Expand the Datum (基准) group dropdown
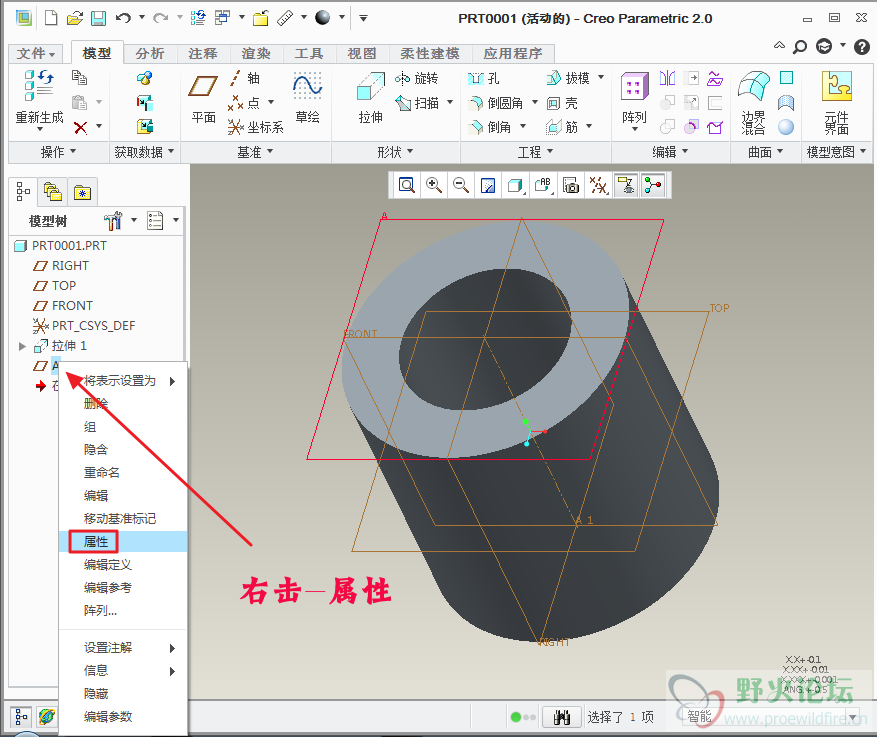This screenshot has width=877, height=737. click(255, 152)
